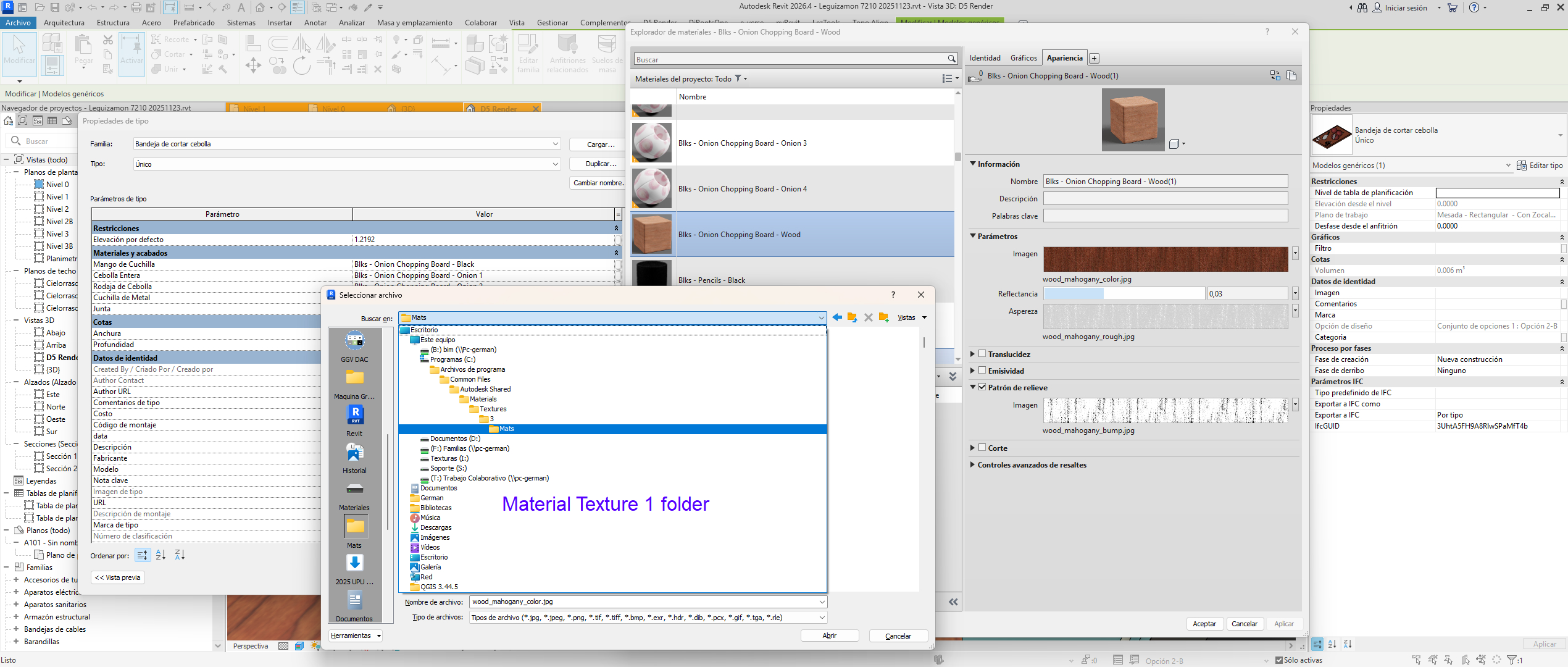1568x667 pixels.
Task: Click the blue back arrow in the file dialog
Action: 837,317
